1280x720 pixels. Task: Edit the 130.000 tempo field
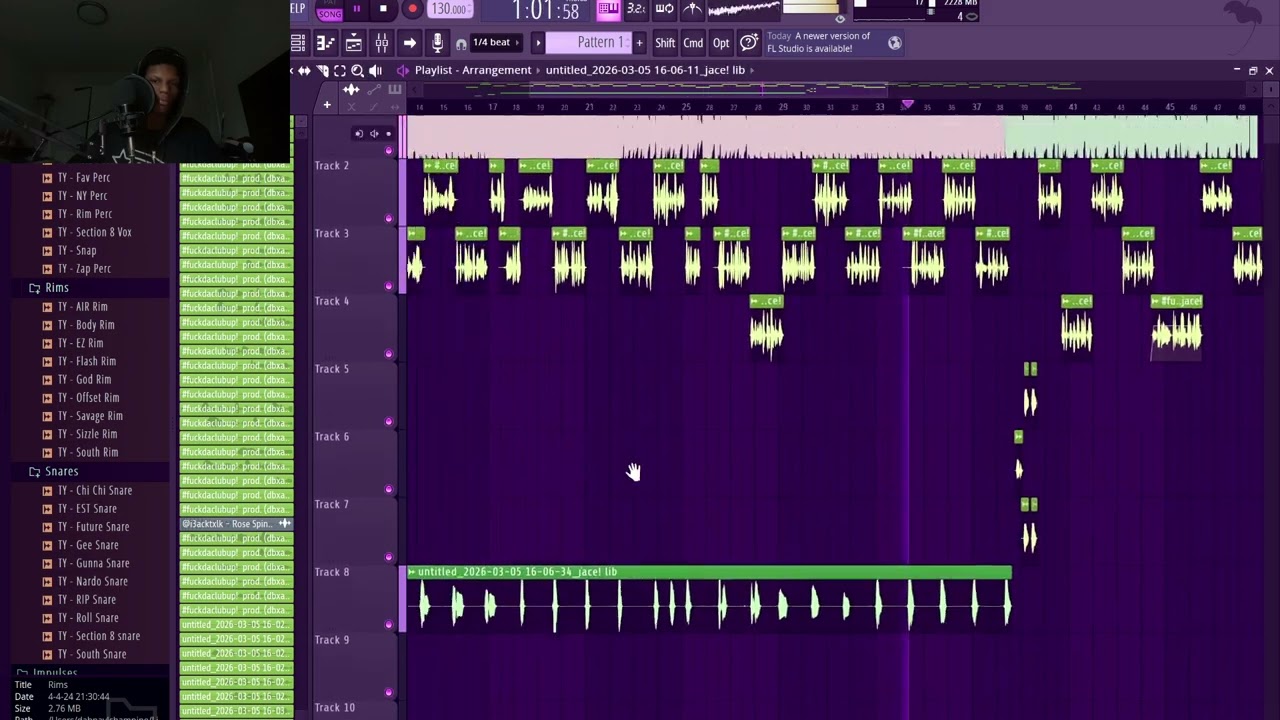point(450,9)
